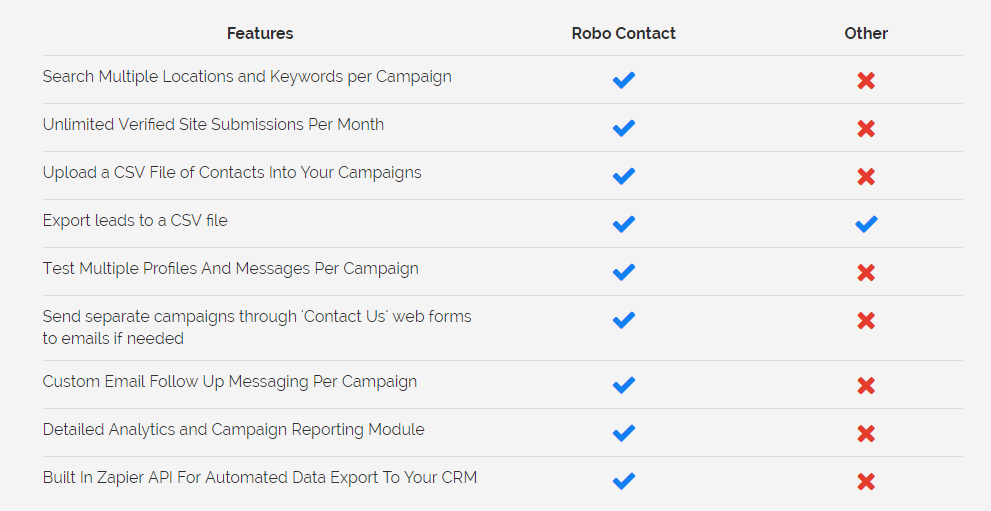
Task: Click 'Built In Zapier API' feature text
Action: pyautogui.click(x=260, y=477)
